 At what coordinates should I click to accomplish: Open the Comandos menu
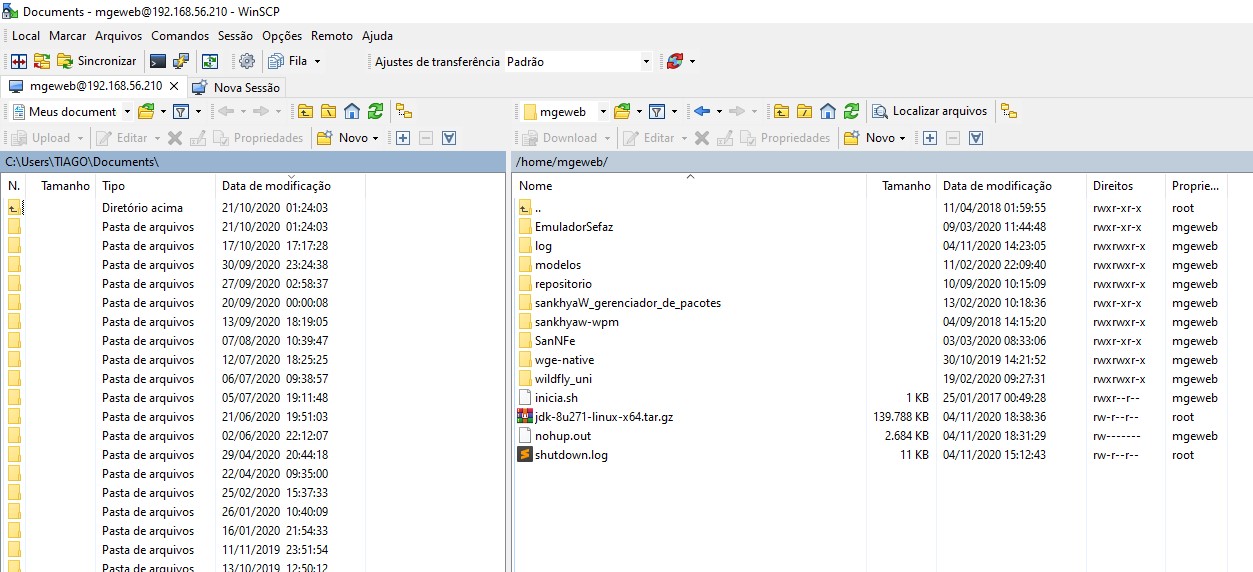coord(180,36)
